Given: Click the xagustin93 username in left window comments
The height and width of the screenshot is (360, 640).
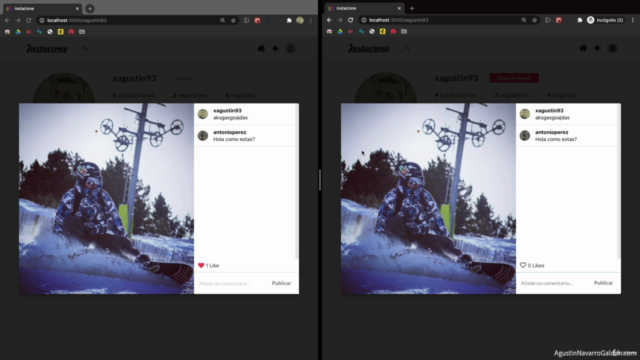Looking at the screenshot, I should click(227, 111).
